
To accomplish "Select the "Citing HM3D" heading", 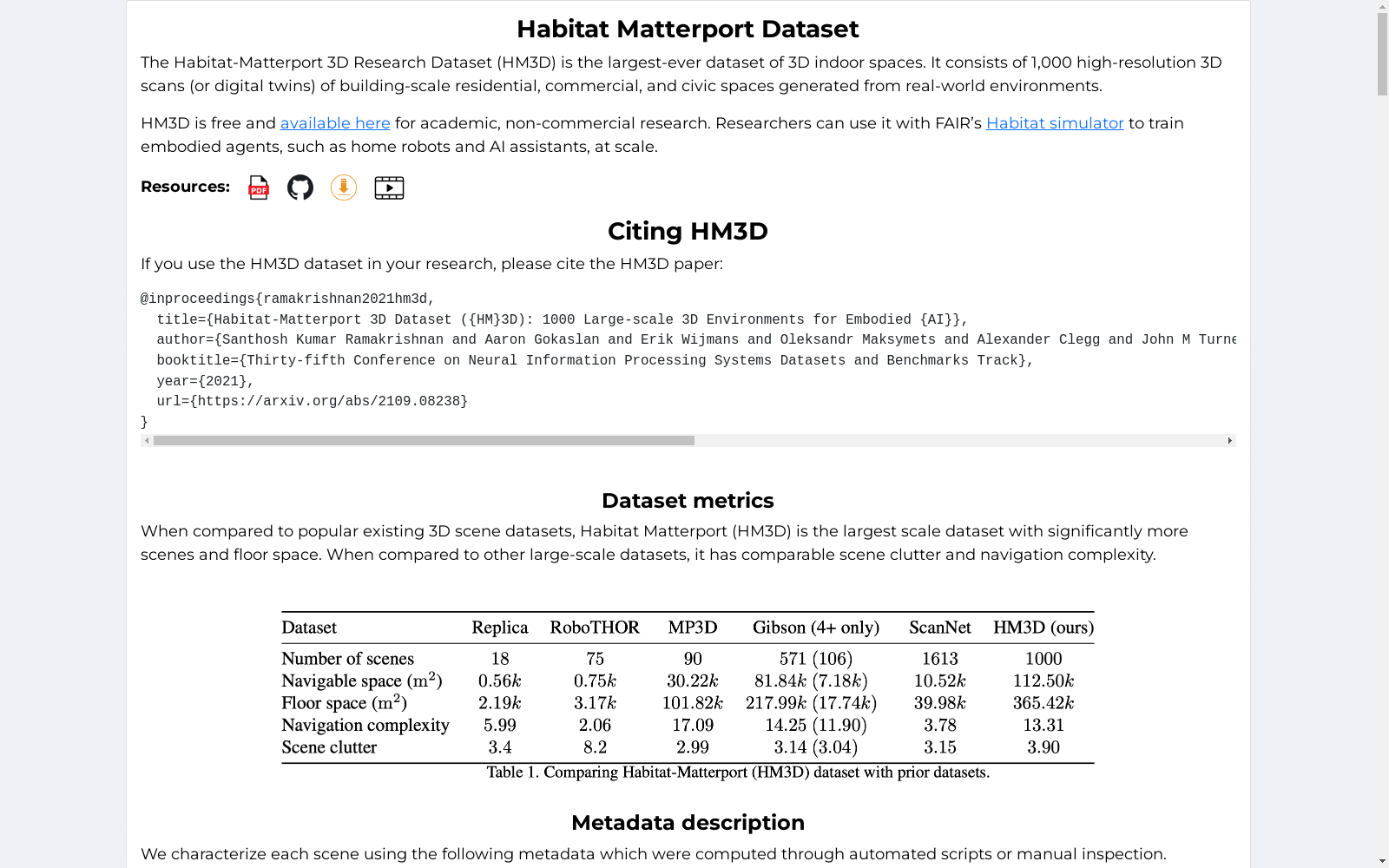I will coord(688,231).
